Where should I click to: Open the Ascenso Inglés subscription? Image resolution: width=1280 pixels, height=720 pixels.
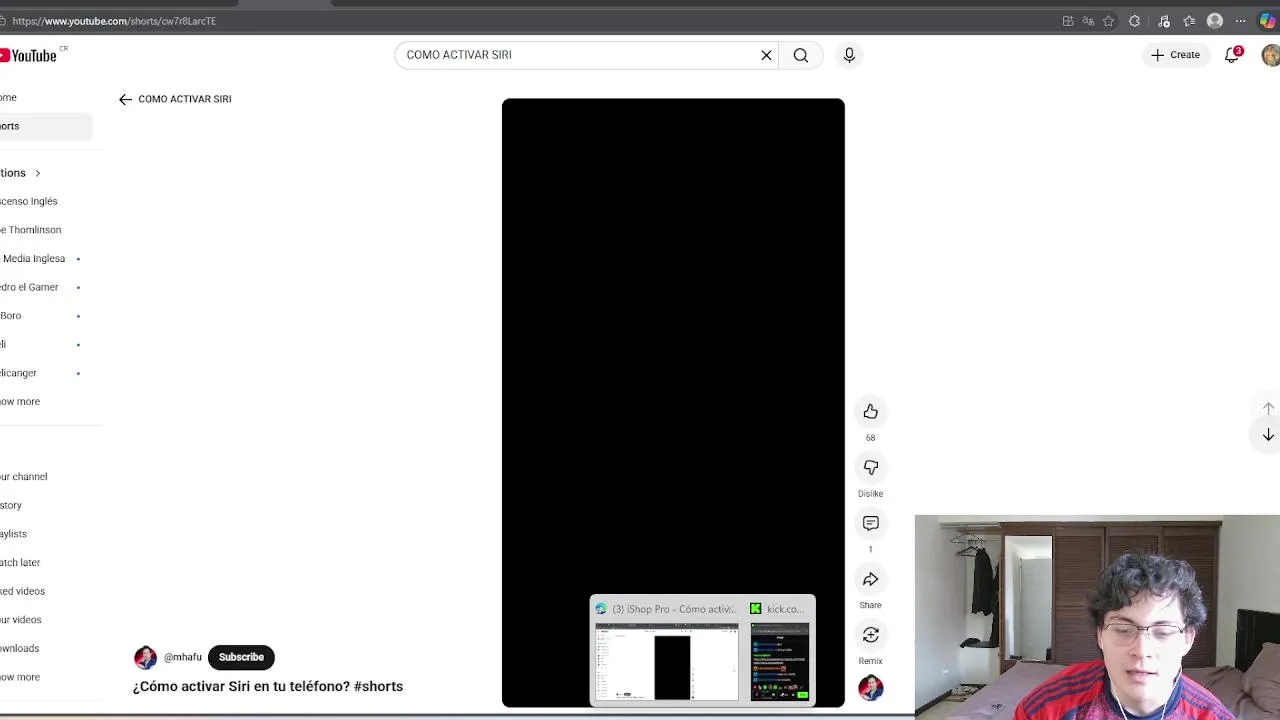coord(29,201)
